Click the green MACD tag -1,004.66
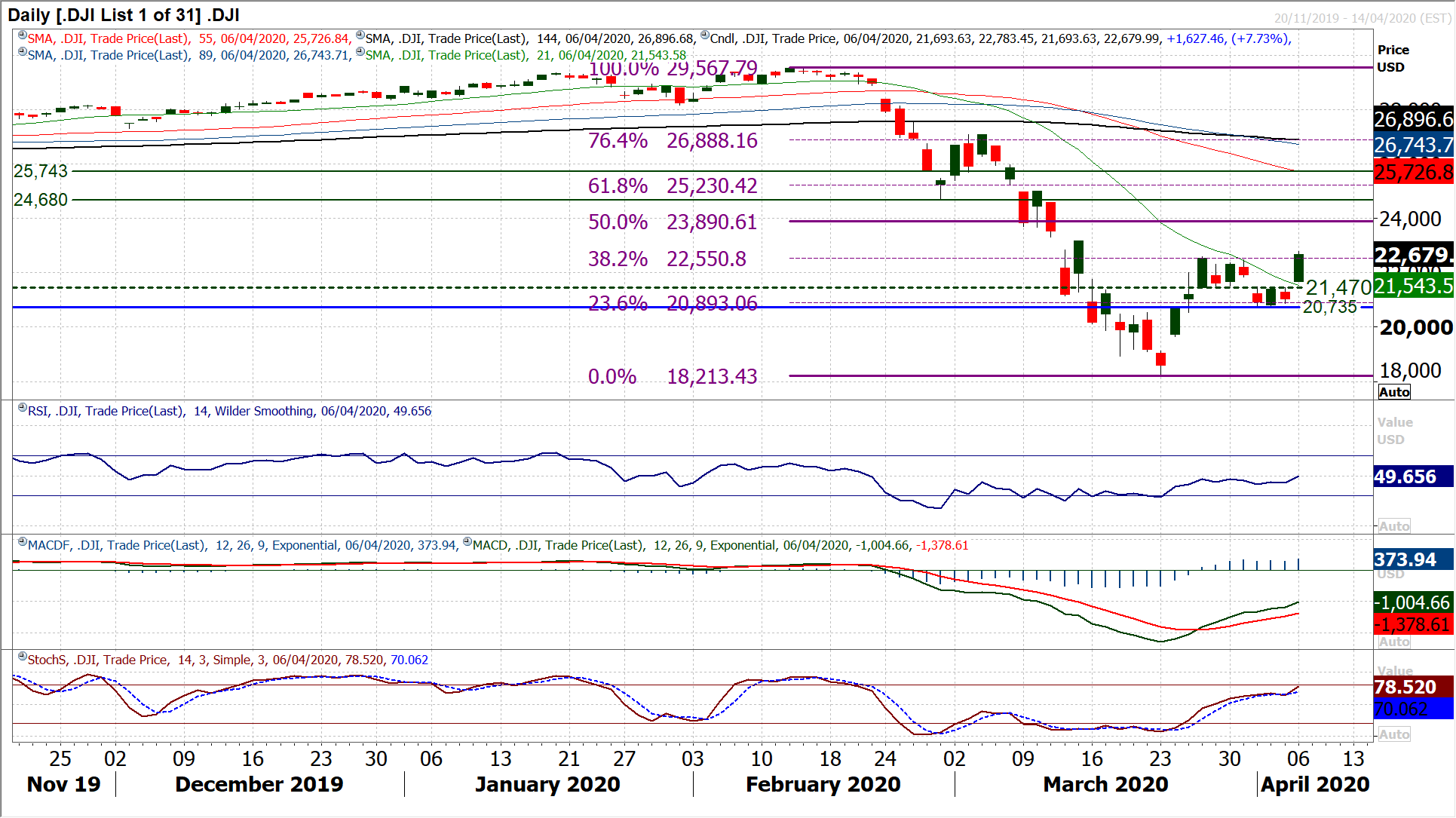The height and width of the screenshot is (818, 1456). point(1413,602)
